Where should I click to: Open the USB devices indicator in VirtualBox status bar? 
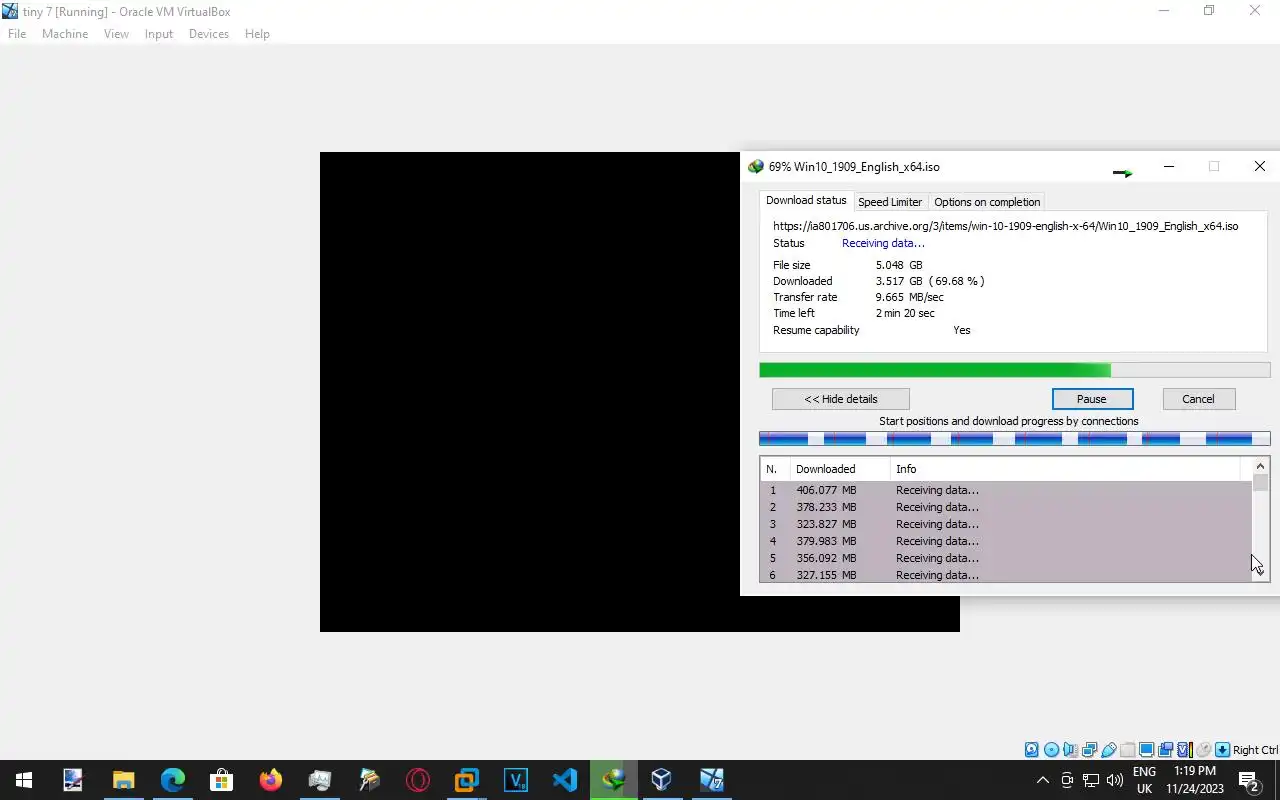[1108, 750]
